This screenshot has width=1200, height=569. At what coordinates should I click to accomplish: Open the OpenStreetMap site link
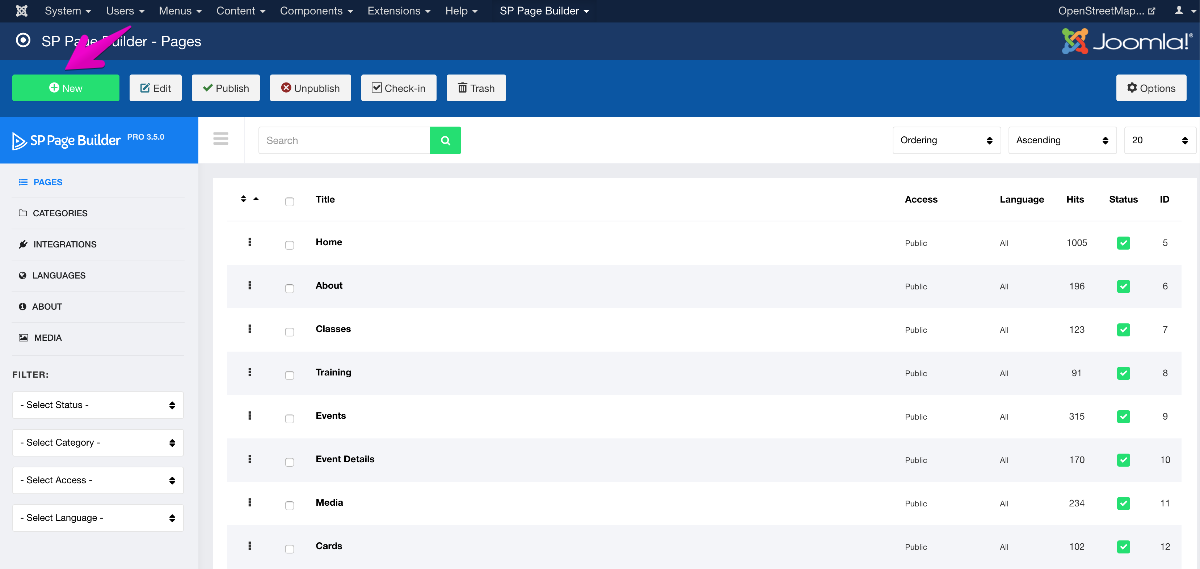click(x=1107, y=11)
